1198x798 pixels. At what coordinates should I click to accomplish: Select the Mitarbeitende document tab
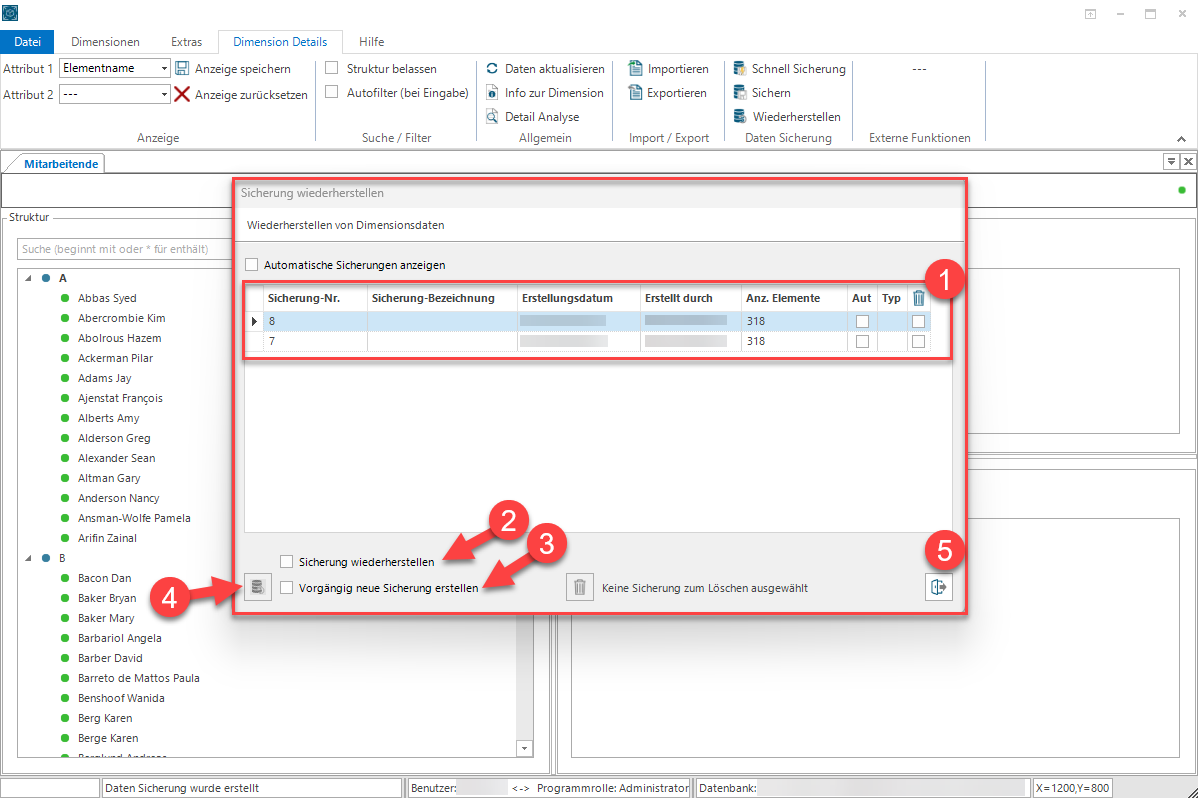pos(61,164)
